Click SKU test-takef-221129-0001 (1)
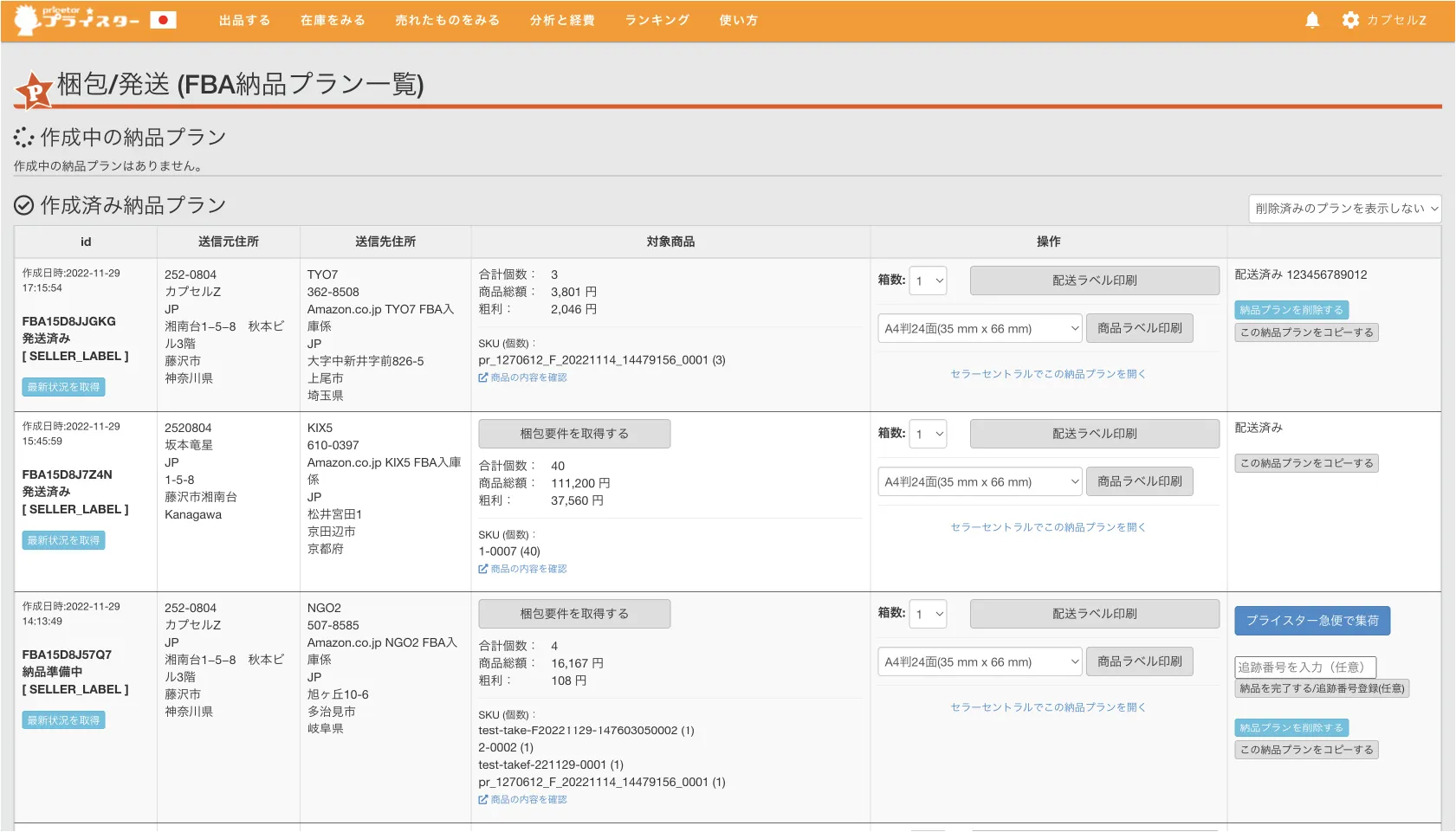The image size is (1456, 832). click(x=551, y=764)
